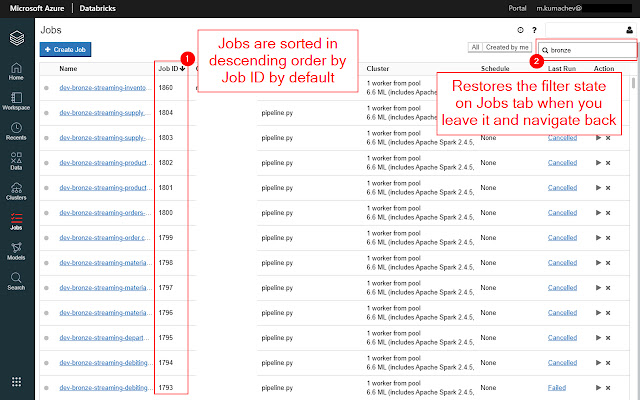Open the user account icon
The width and height of the screenshot is (640, 400).
[x=629, y=30]
